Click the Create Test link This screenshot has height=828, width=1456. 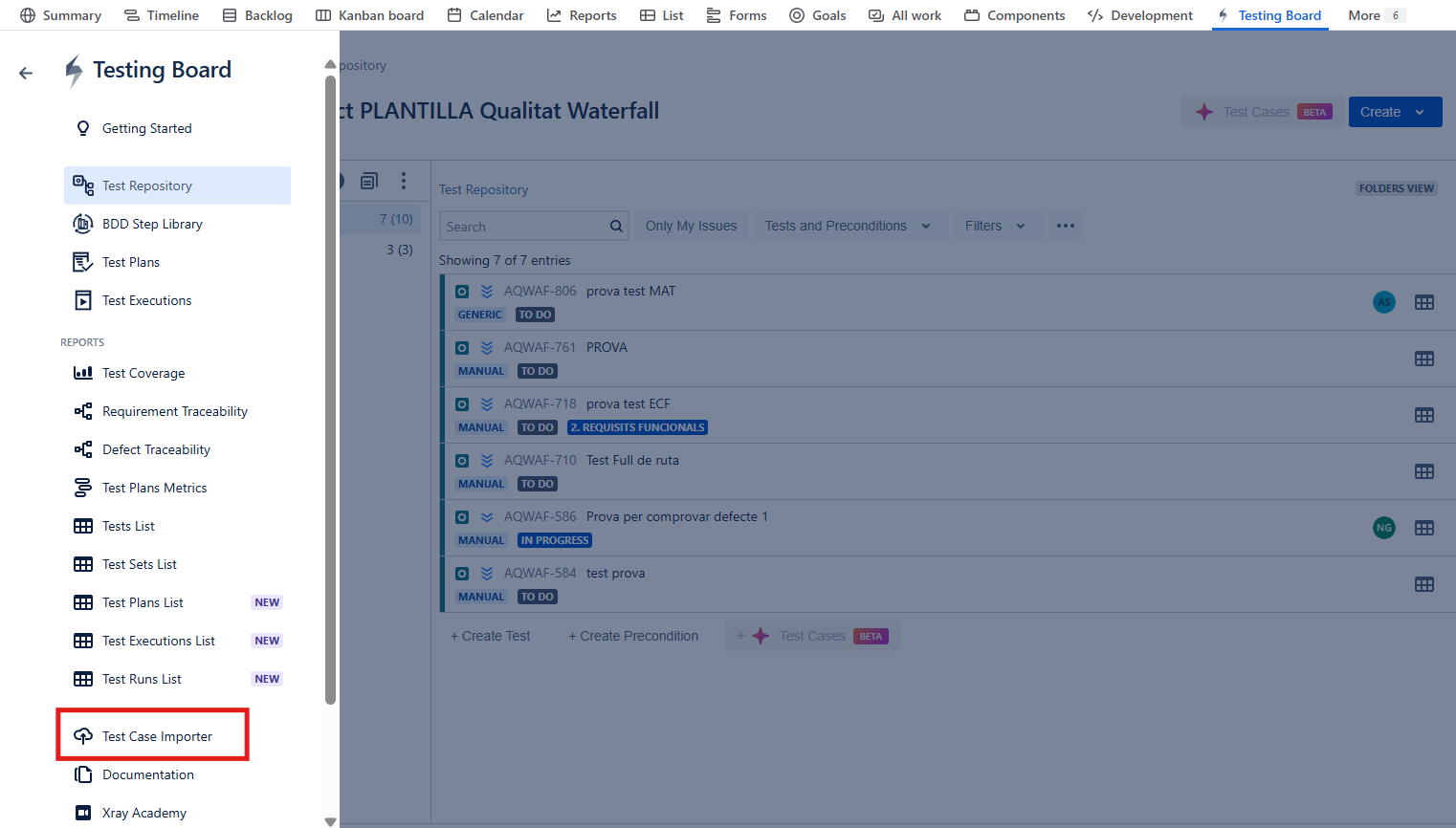tap(491, 636)
